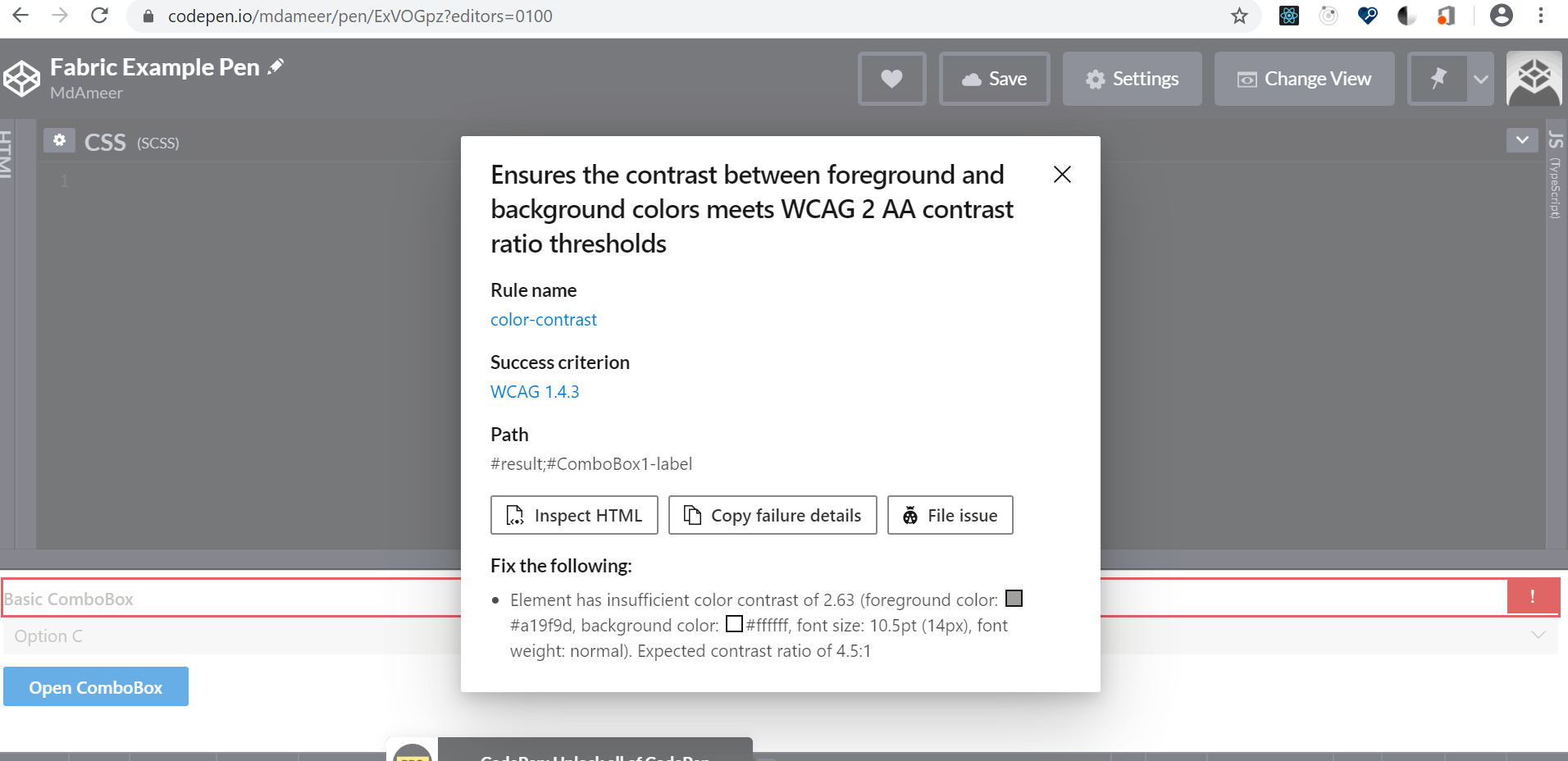
Task: Collapse the CSS editor with its chevron
Action: click(x=1523, y=140)
